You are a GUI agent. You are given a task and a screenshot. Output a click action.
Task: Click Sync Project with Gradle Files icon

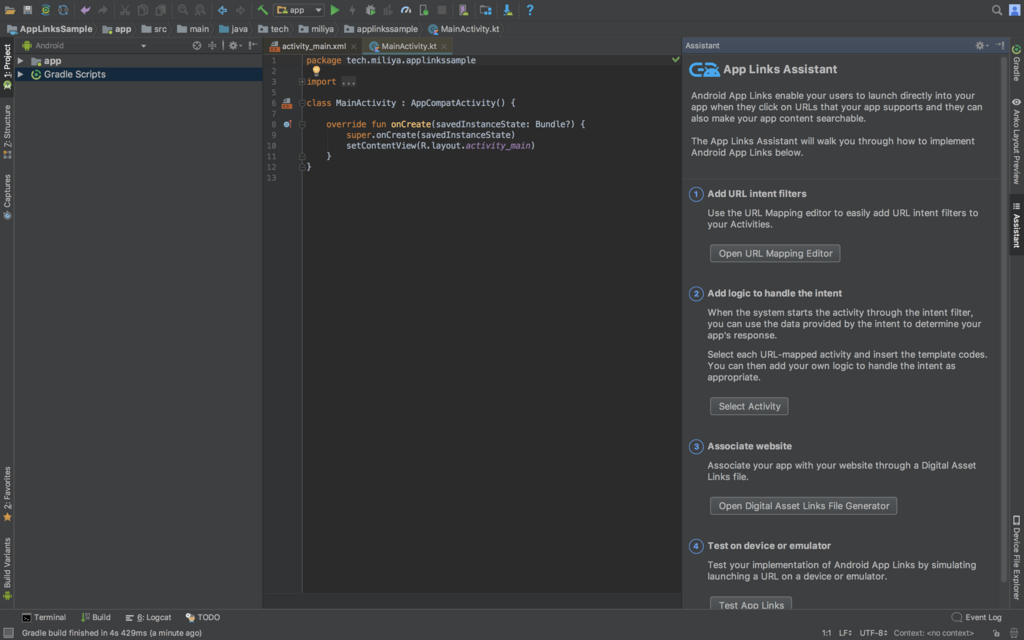click(x=46, y=10)
